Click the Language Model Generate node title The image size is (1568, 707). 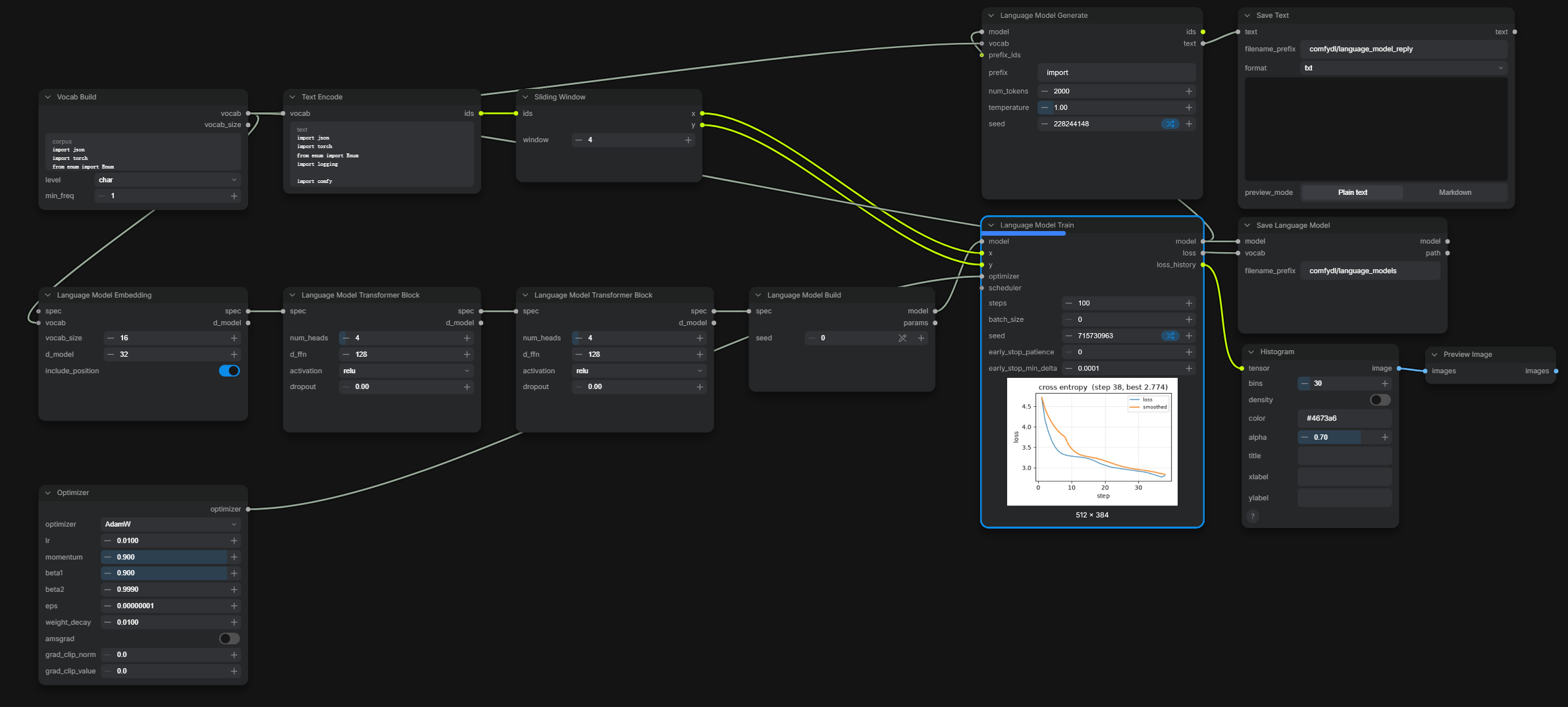[1043, 15]
